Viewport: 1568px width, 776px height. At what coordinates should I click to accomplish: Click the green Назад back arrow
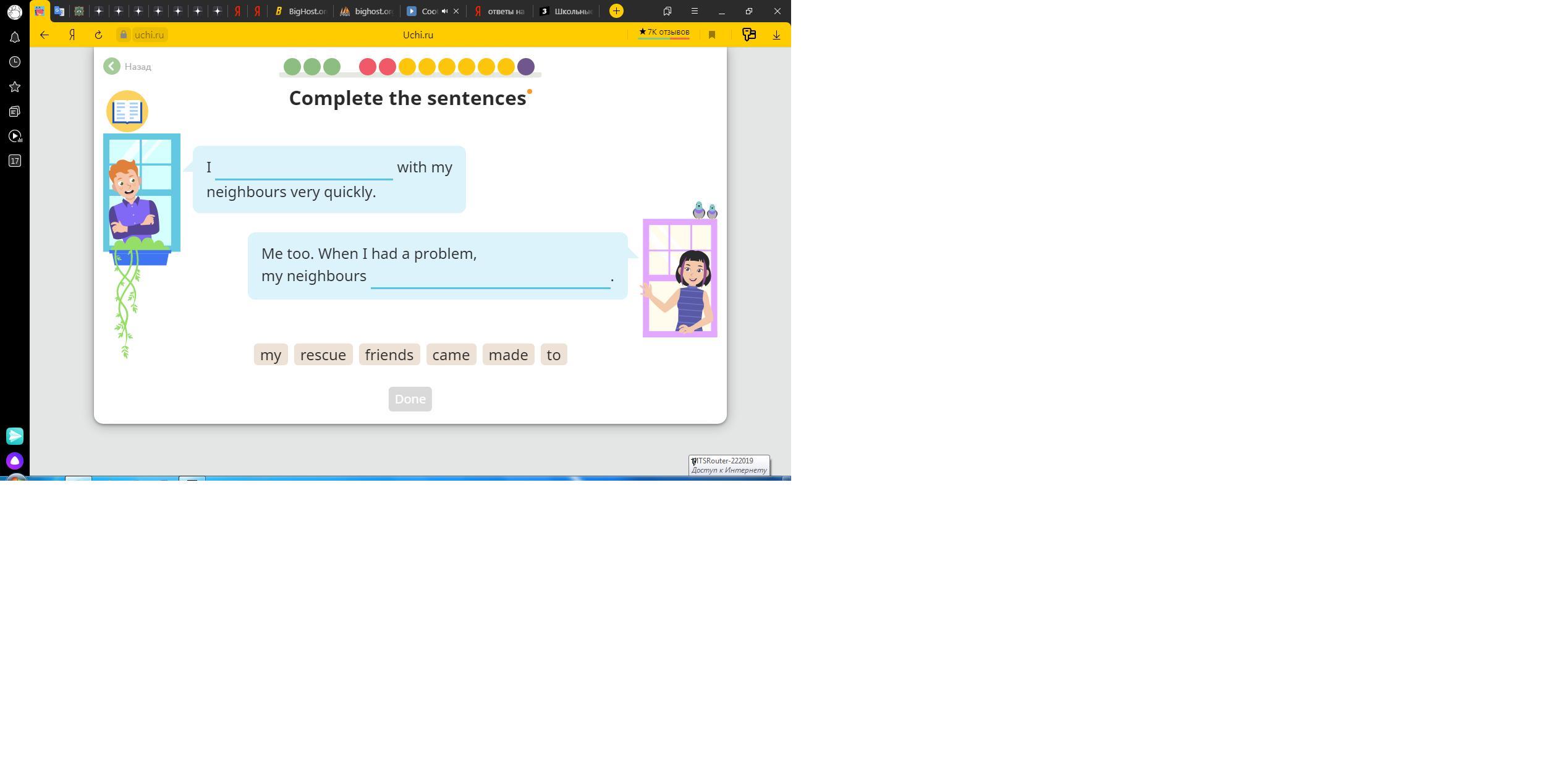112,67
